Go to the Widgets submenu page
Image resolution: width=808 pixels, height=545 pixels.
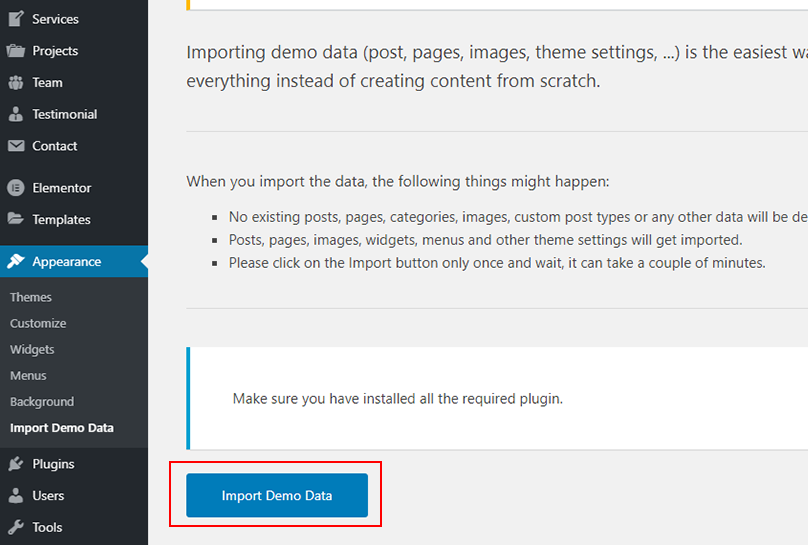[x=32, y=349]
